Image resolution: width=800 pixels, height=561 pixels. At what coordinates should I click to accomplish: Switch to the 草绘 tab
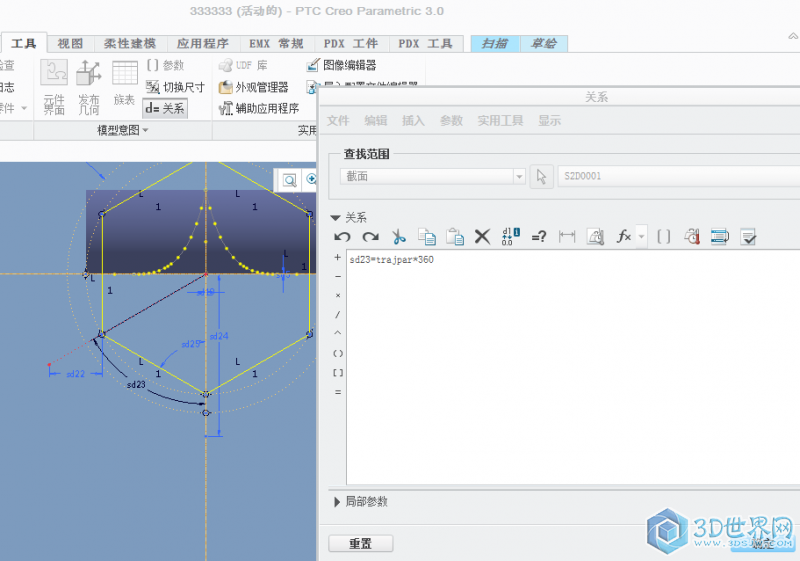click(x=544, y=43)
